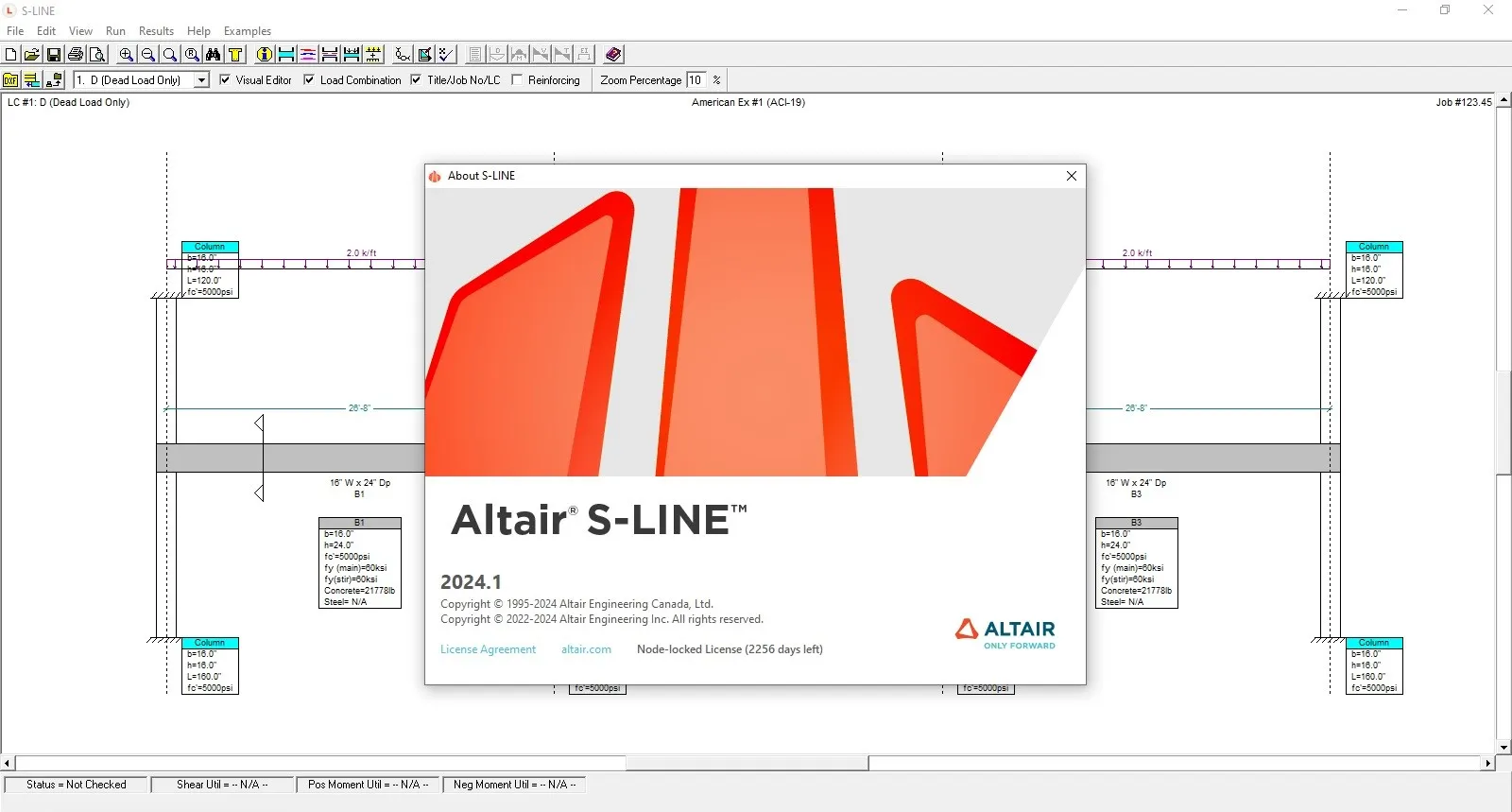Expand the load case dropdown arrow
The height and width of the screenshot is (812, 1512).
(201, 80)
